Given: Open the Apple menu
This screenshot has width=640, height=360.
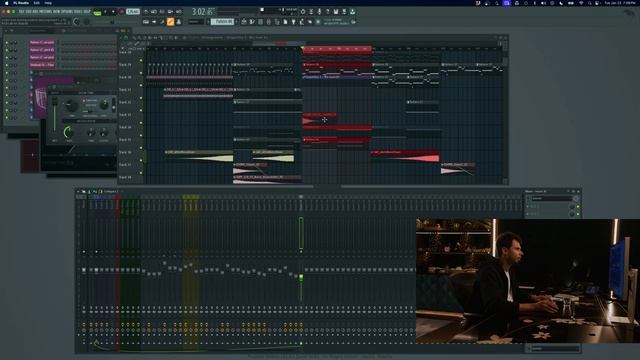Looking at the screenshot, I should (x=7, y=3).
